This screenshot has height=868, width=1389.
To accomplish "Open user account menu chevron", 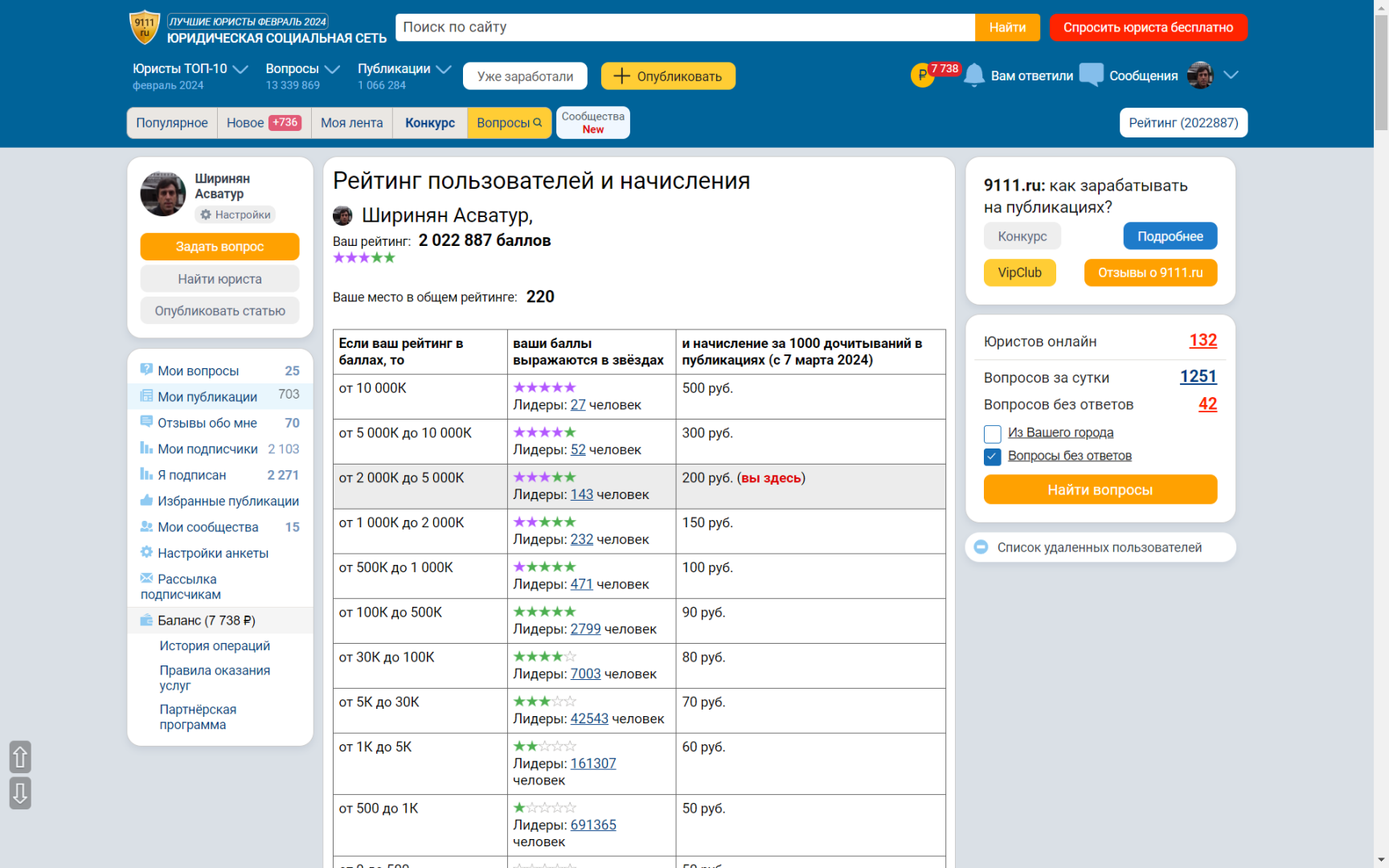I will 1231,75.
